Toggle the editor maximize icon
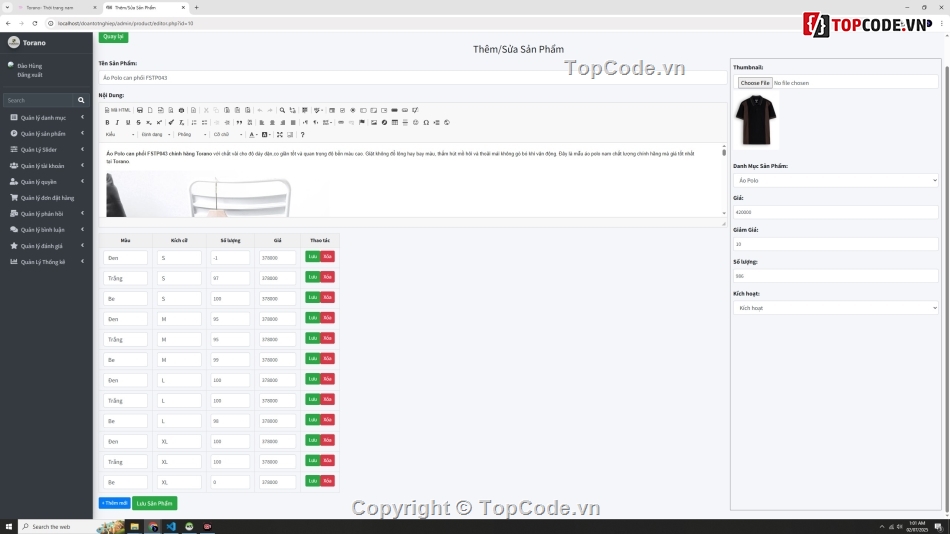Viewport: 950px width, 534px height. pos(280,135)
